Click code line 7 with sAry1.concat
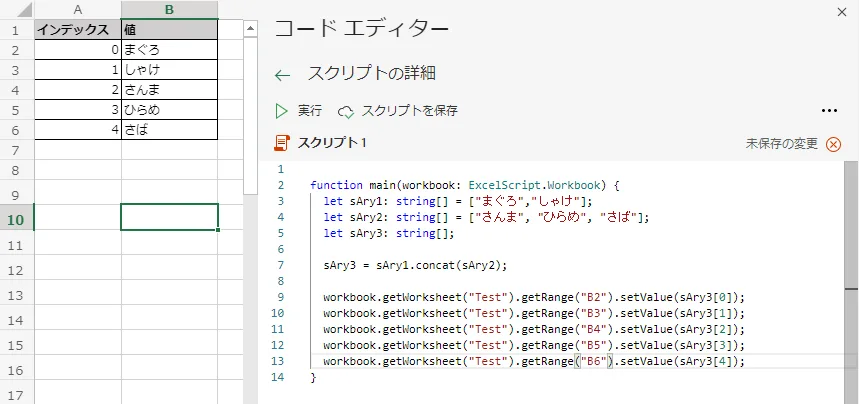Screen dimensions: 859x404 point(415,265)
